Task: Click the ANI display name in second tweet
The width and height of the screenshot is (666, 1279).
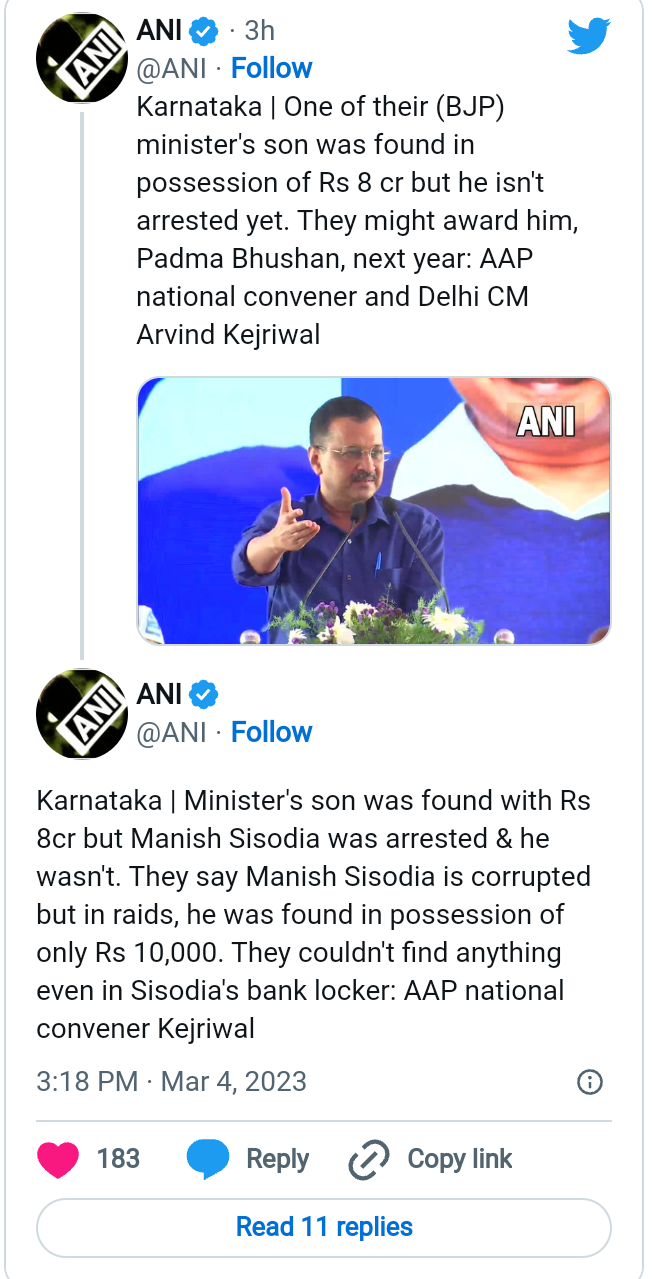Action: 159,694
